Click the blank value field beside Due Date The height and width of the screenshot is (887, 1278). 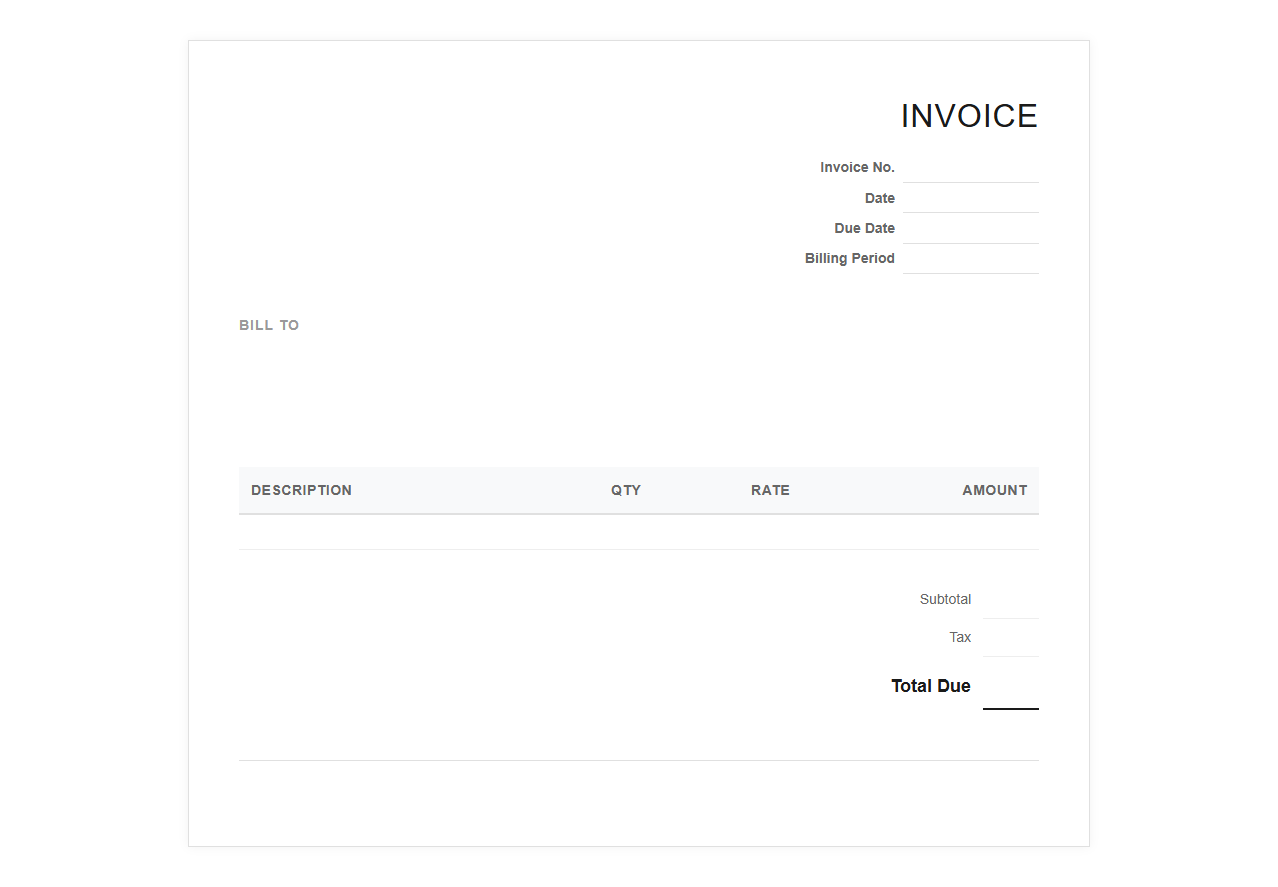click(x=971, y=228)
